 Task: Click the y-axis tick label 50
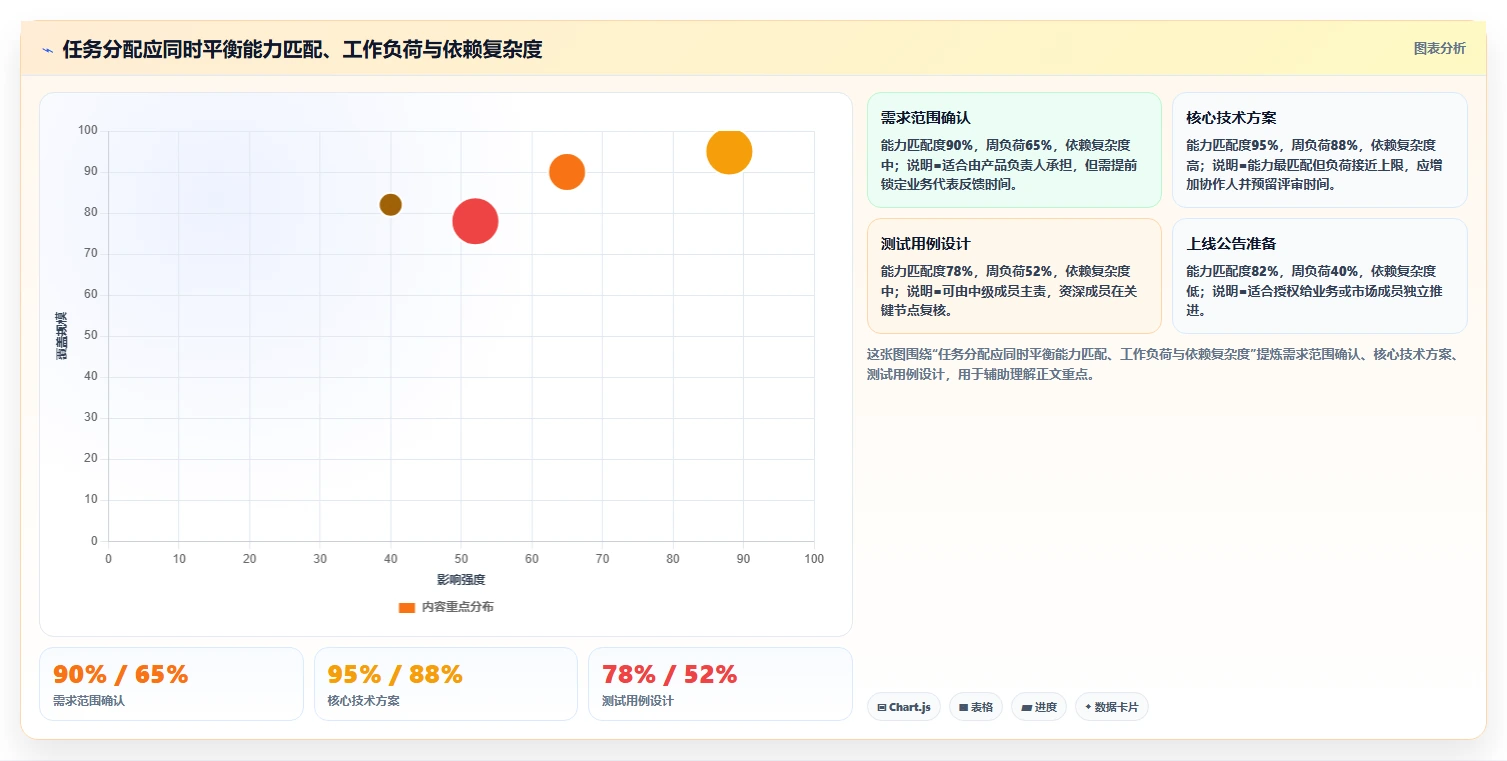(x=91, y=336)
